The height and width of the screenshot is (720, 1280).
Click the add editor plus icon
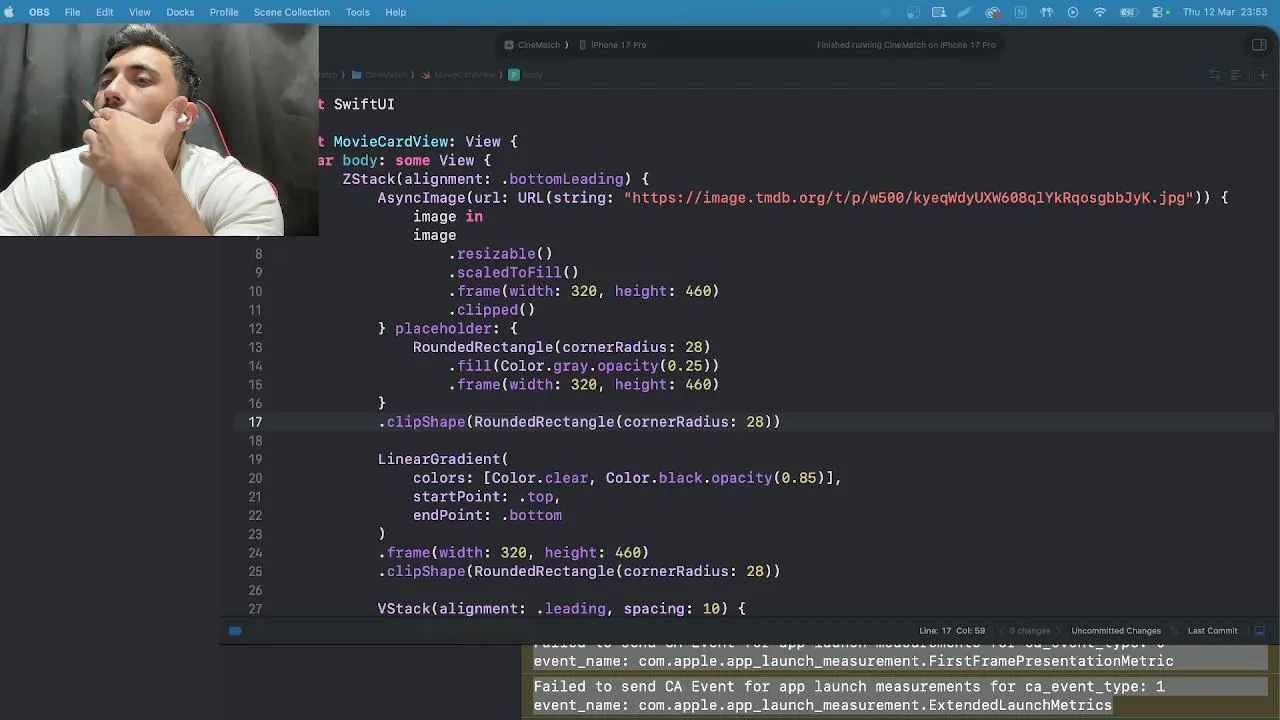pyautogui.click(x=1262, y=75)
